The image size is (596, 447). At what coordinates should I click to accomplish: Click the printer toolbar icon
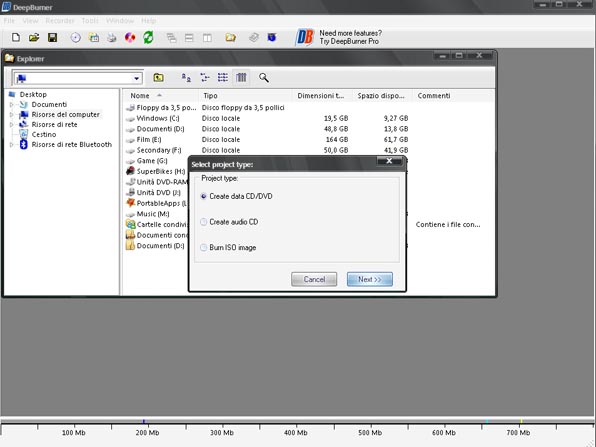pos(112,37)
